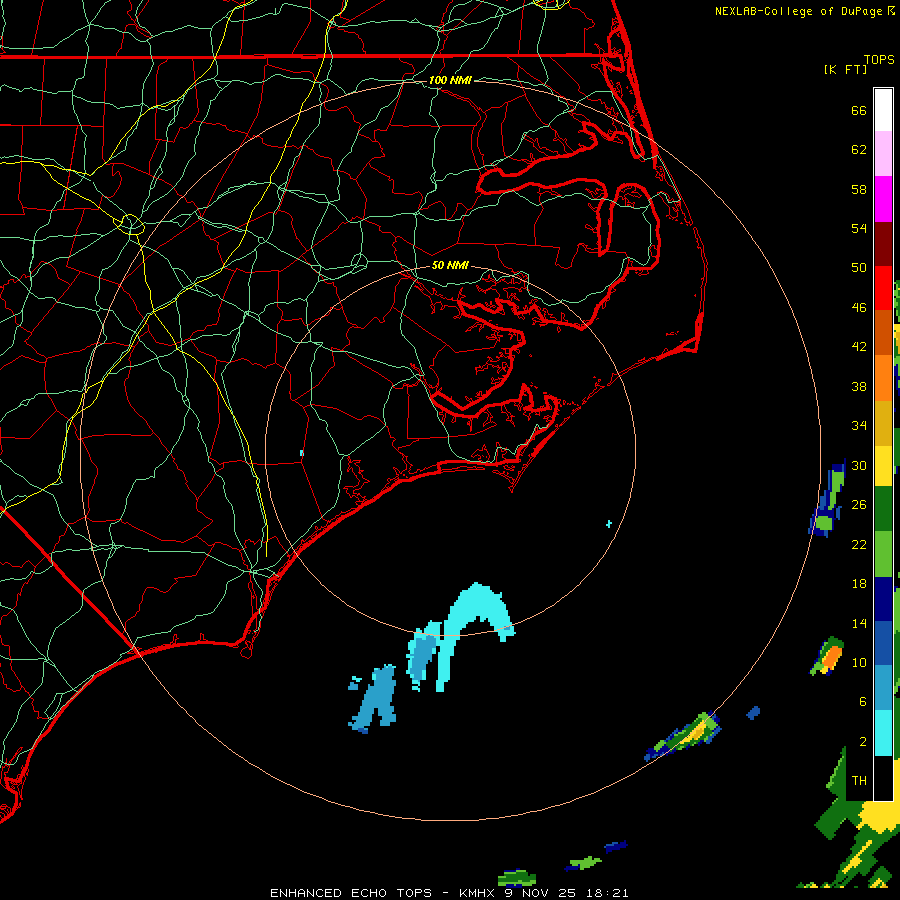The image size is (900, 900).
Task: Click the white swatch in the tops legend
Action: (883, 110)
